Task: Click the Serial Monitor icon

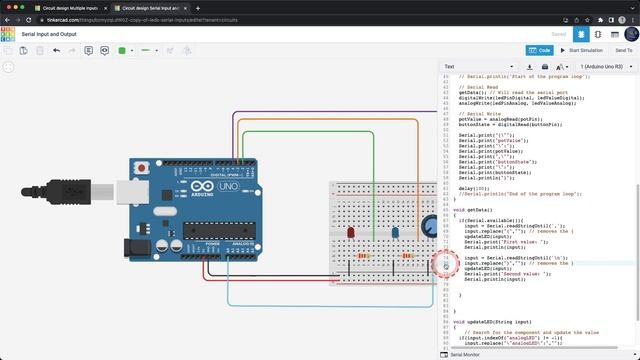Action: pyautogui.click(x=444, y=355)
